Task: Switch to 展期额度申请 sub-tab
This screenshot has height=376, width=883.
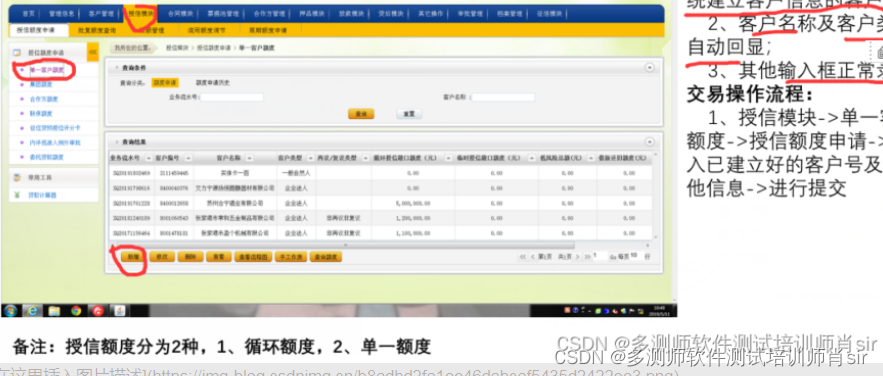Action: [269, 30]
